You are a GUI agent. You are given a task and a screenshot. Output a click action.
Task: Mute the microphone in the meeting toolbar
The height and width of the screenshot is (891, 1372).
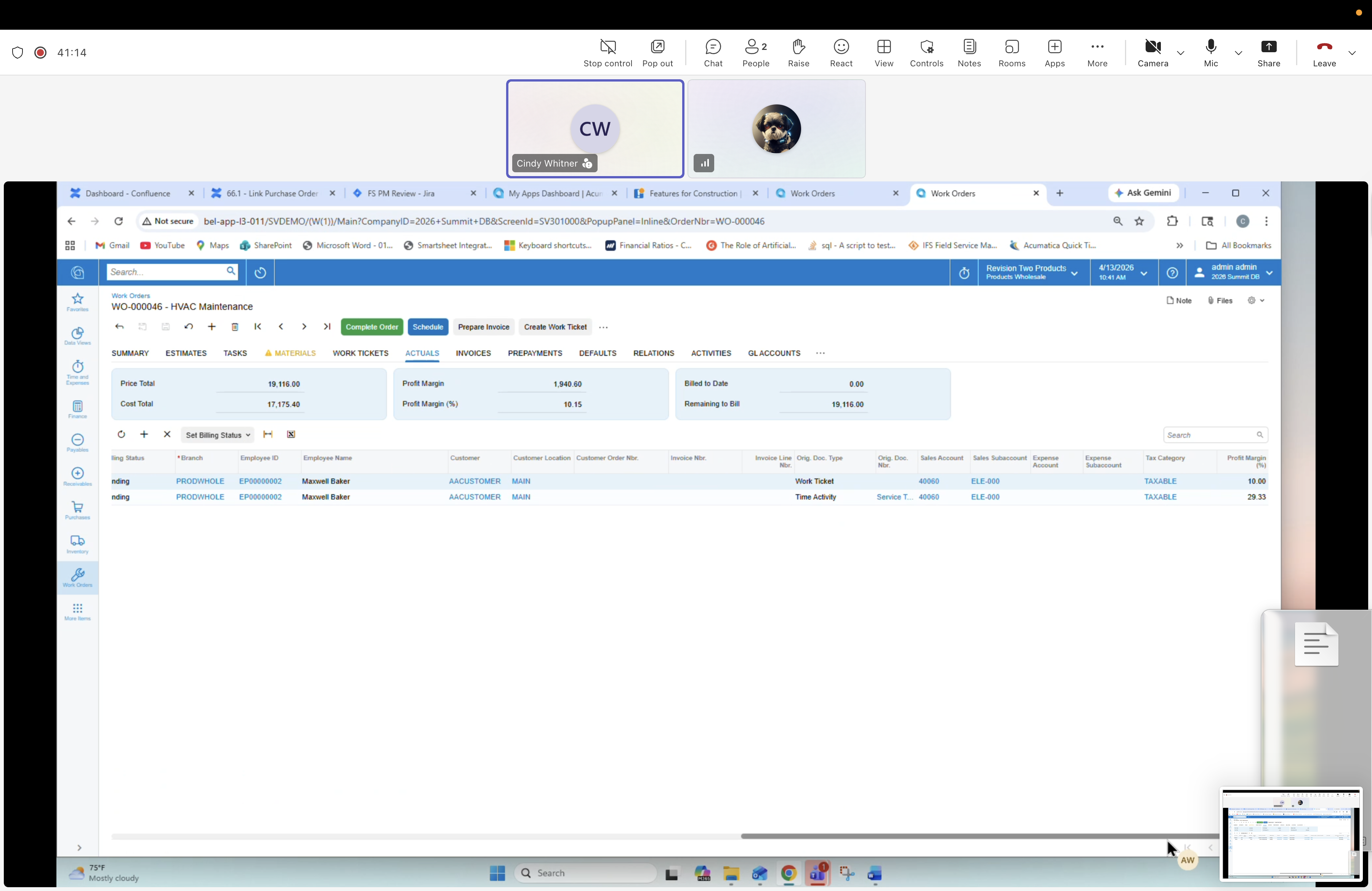[x=1210, y=53]
